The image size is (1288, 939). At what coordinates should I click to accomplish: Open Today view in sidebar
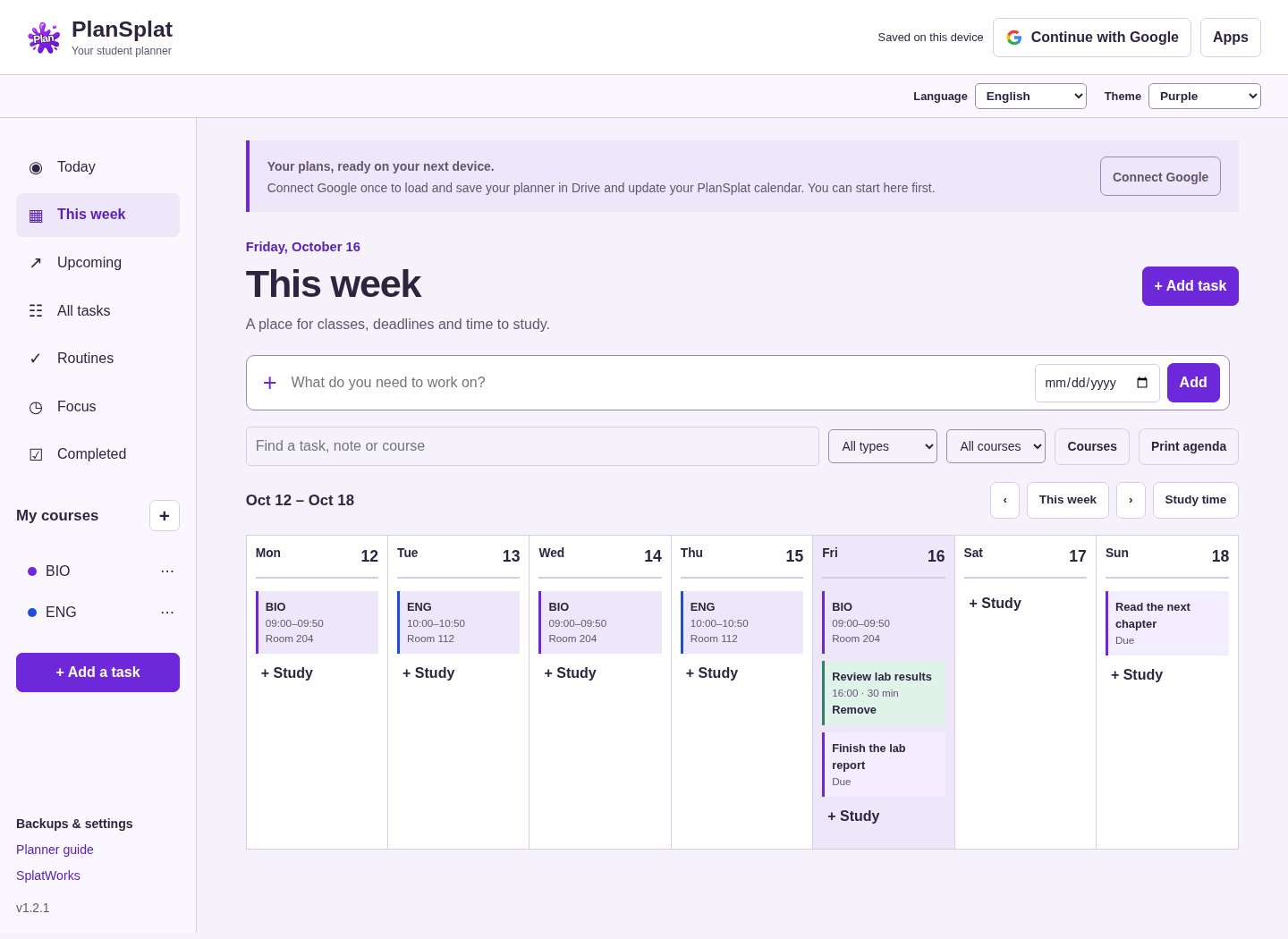click(97, 167)
